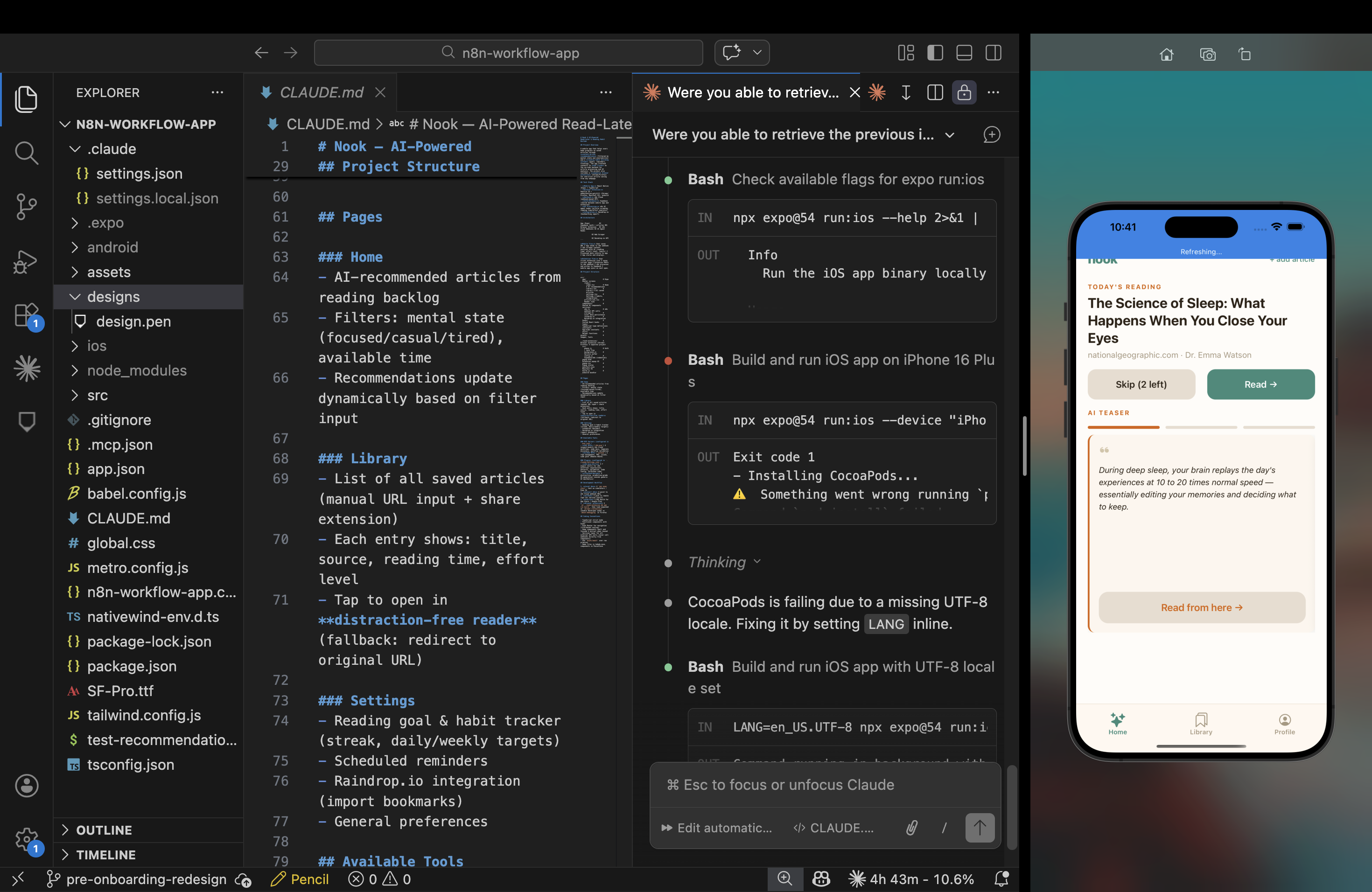Click the pre-onboarding-redesign branch indicator

[136, 879]
